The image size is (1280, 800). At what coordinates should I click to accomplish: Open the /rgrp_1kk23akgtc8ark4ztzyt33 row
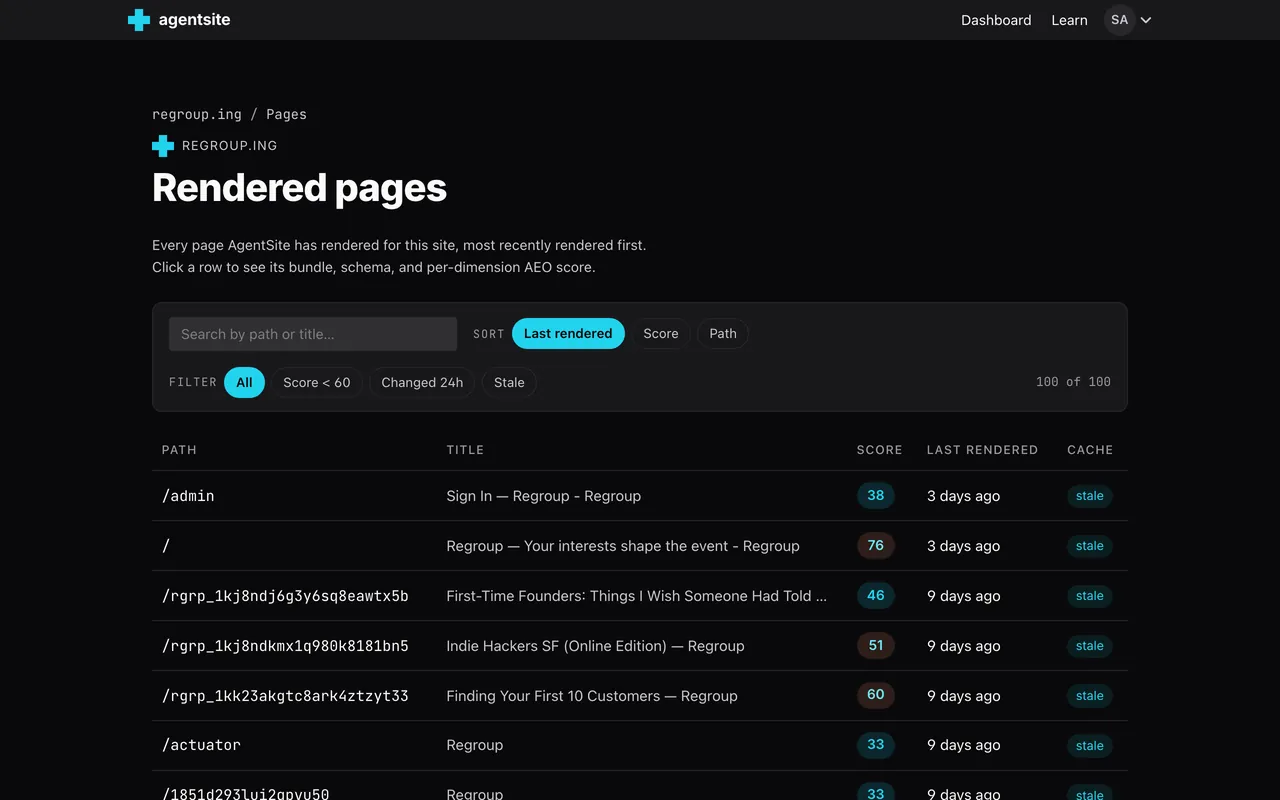coord(640,696)
